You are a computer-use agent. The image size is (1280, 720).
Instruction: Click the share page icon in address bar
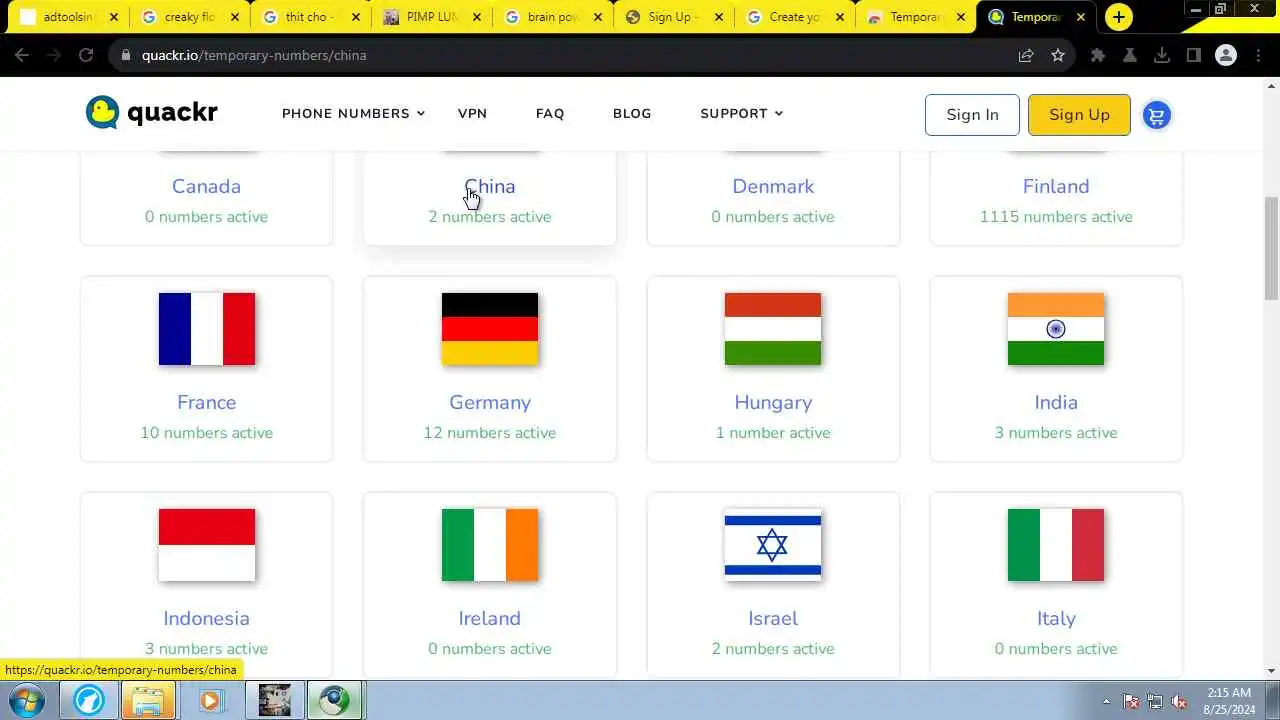click(1026, 55)
